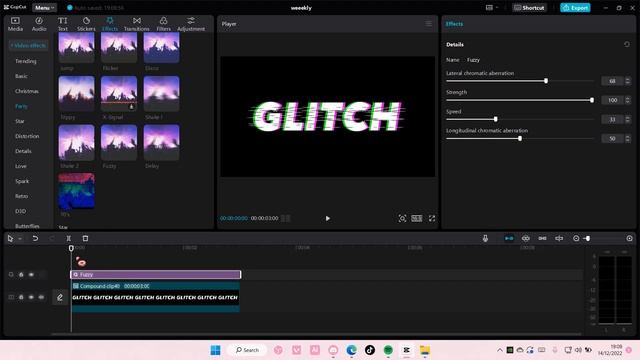Select the Retro effects category
Image resolution: width=640 pixels, height=360 pixels.
(x=21, y=196)
